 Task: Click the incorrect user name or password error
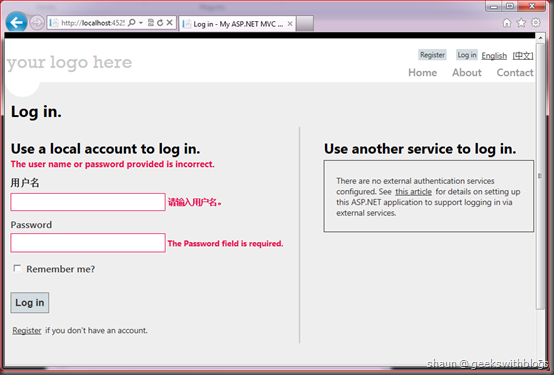[112, 164]
